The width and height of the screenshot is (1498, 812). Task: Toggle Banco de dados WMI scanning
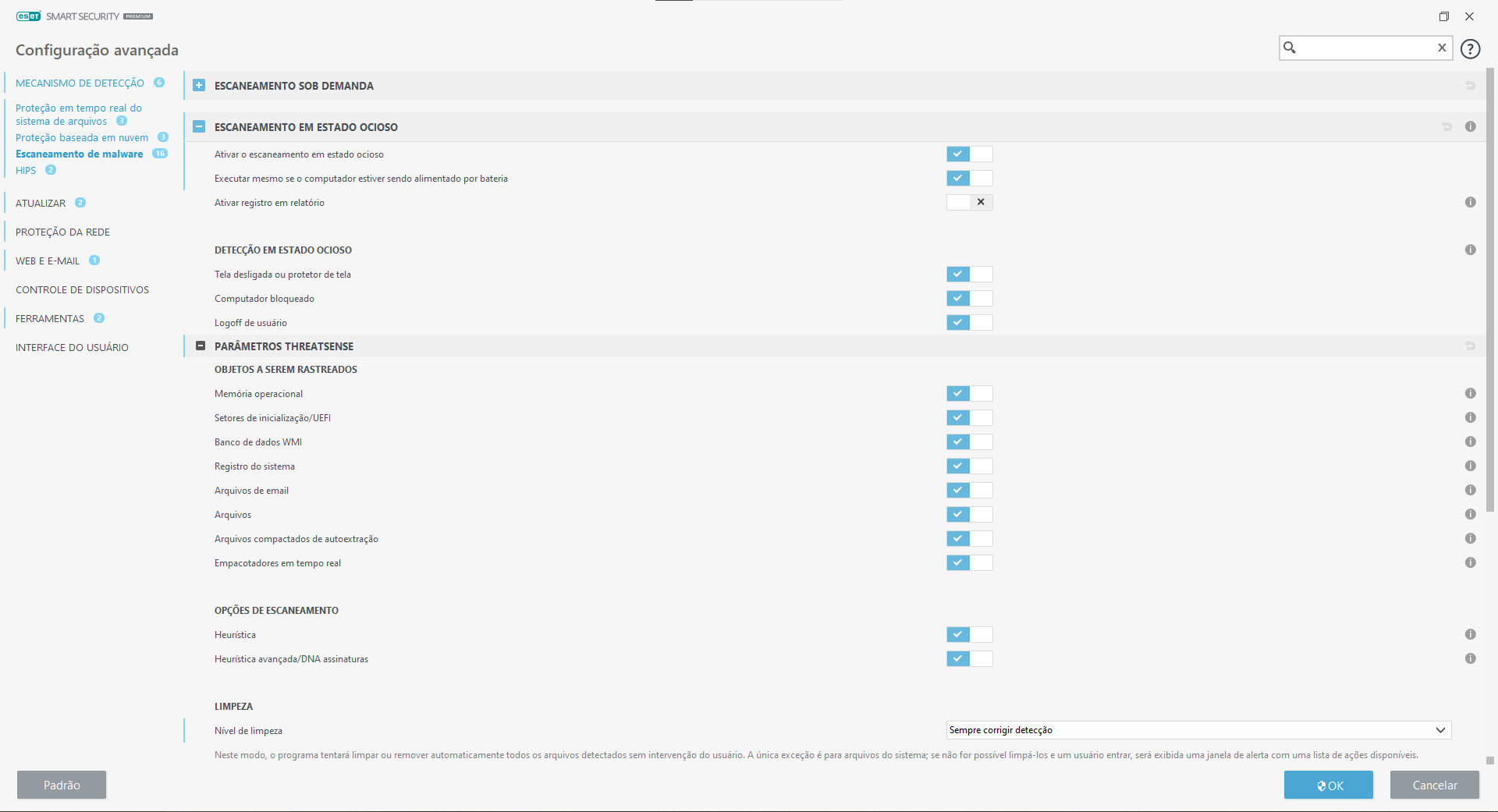point(969,441)
